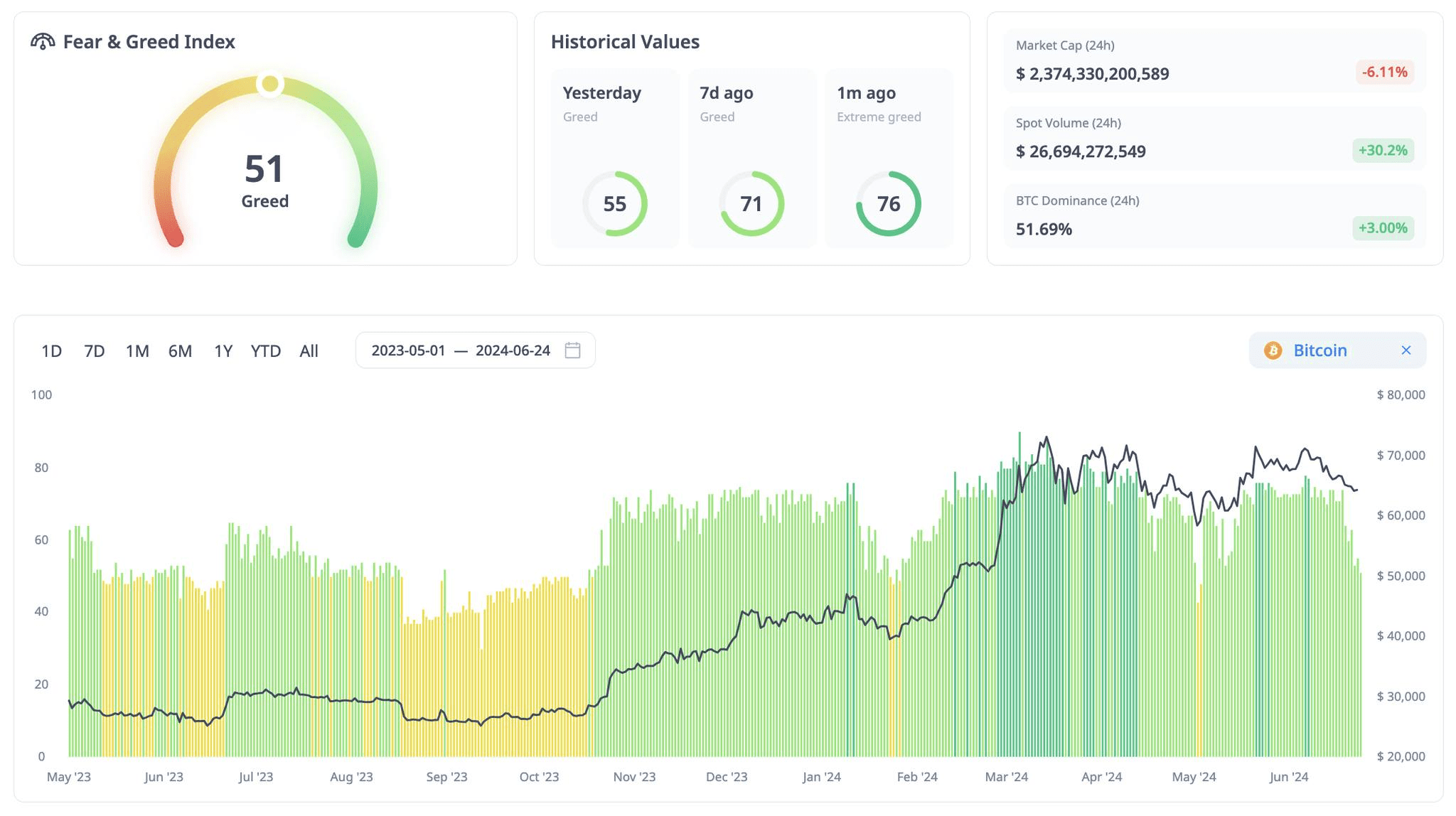Choose the 1Y time range
Image resolution: width=1456 pixels, height=816 pixels.
pyautogui.click(x=223, y=351)
